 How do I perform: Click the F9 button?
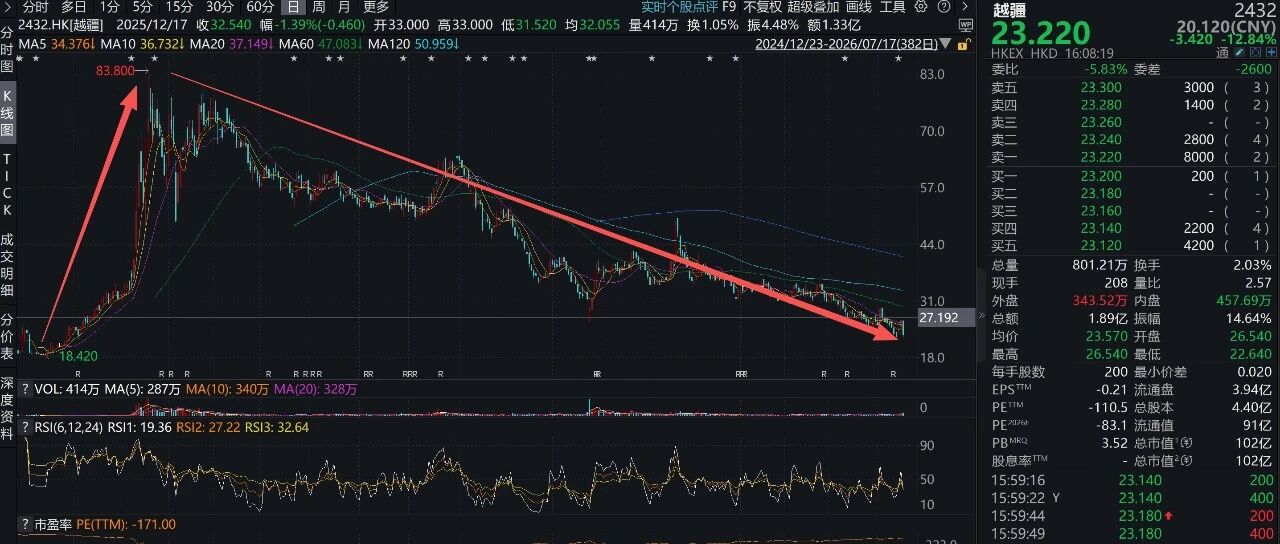pos(729,6)
